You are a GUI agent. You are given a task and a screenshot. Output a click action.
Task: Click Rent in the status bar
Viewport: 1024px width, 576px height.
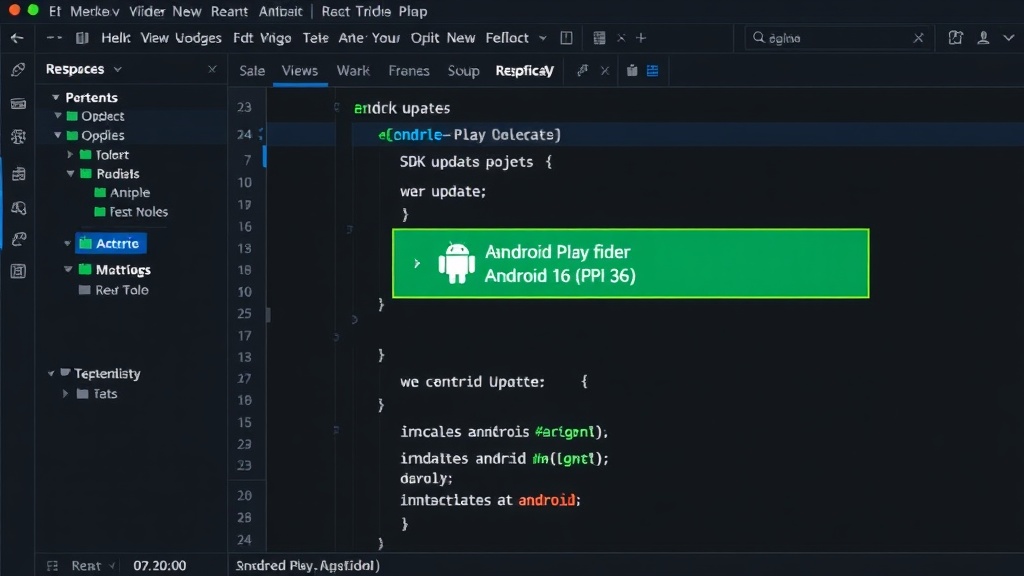(86, 566)
